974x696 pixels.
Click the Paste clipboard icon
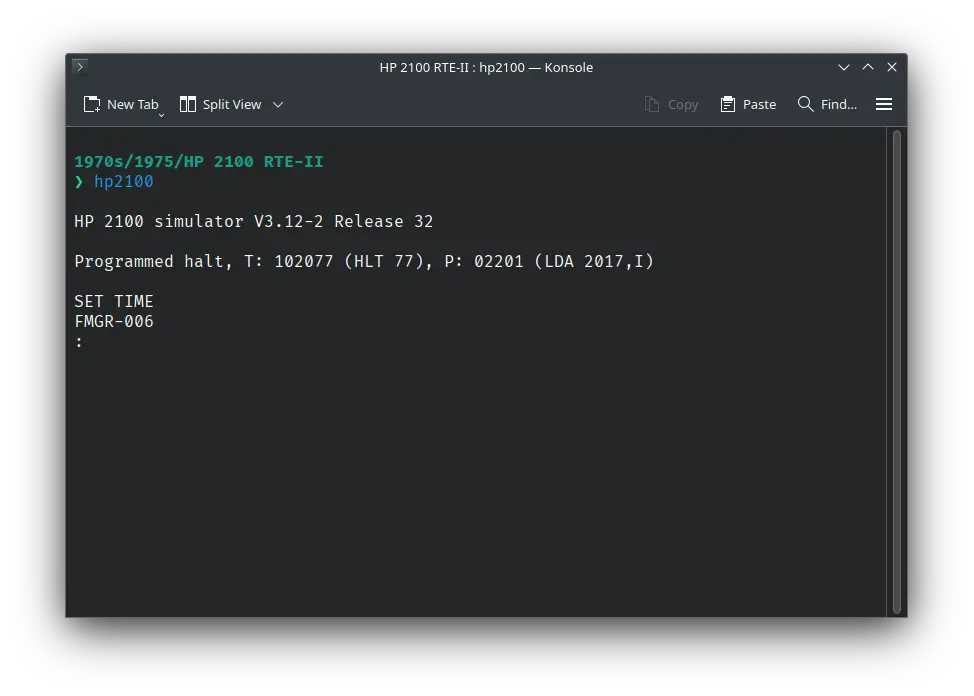(x=728, y=104)
